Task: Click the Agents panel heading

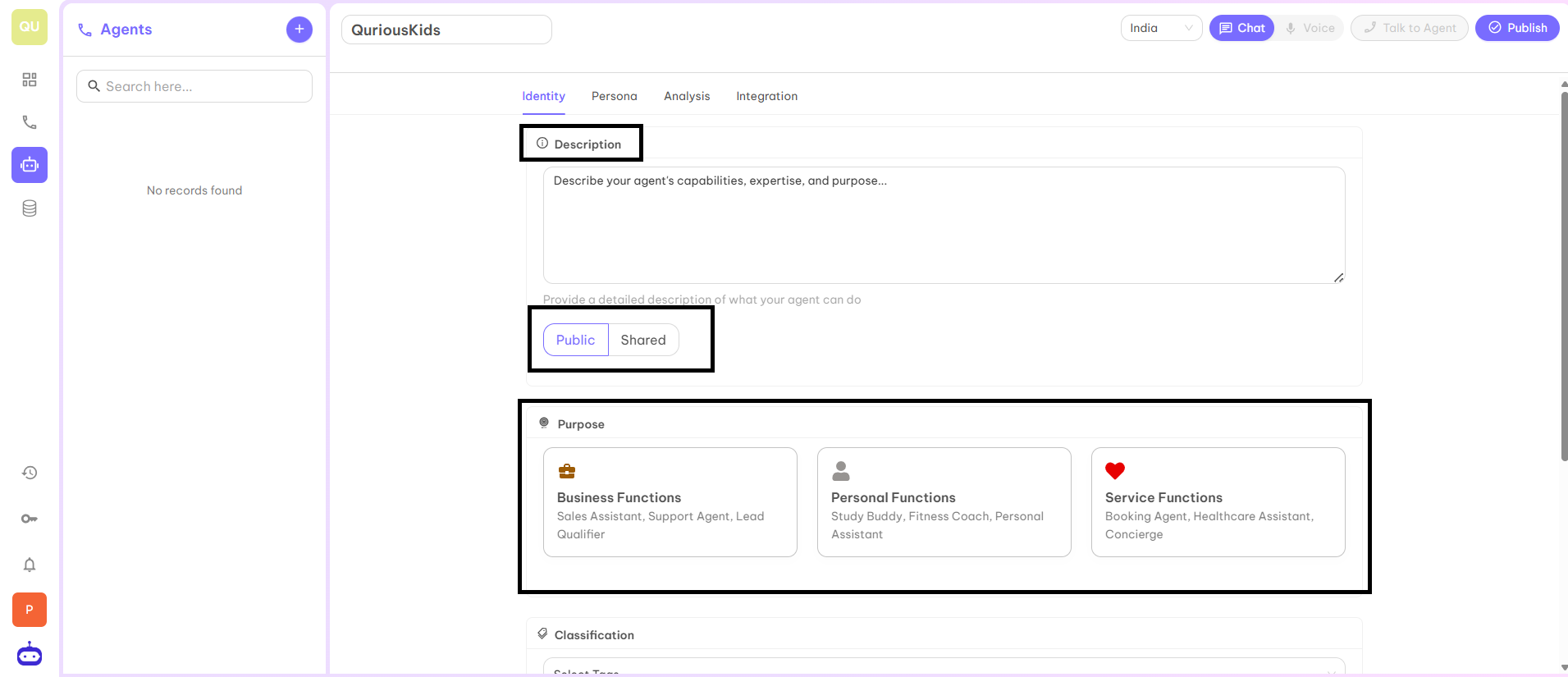Action: [126, 30]
